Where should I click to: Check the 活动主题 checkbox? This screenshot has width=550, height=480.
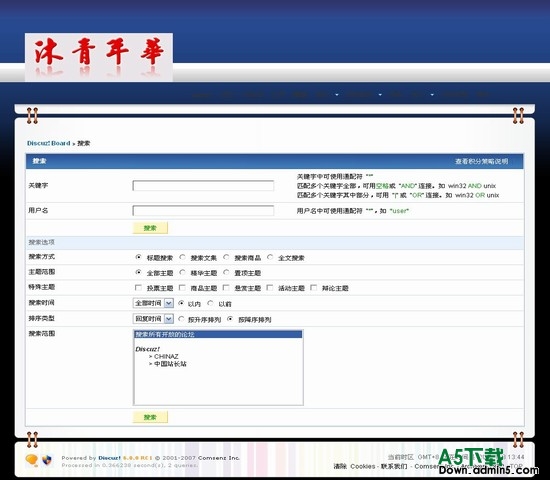click(x=270, y=288)
